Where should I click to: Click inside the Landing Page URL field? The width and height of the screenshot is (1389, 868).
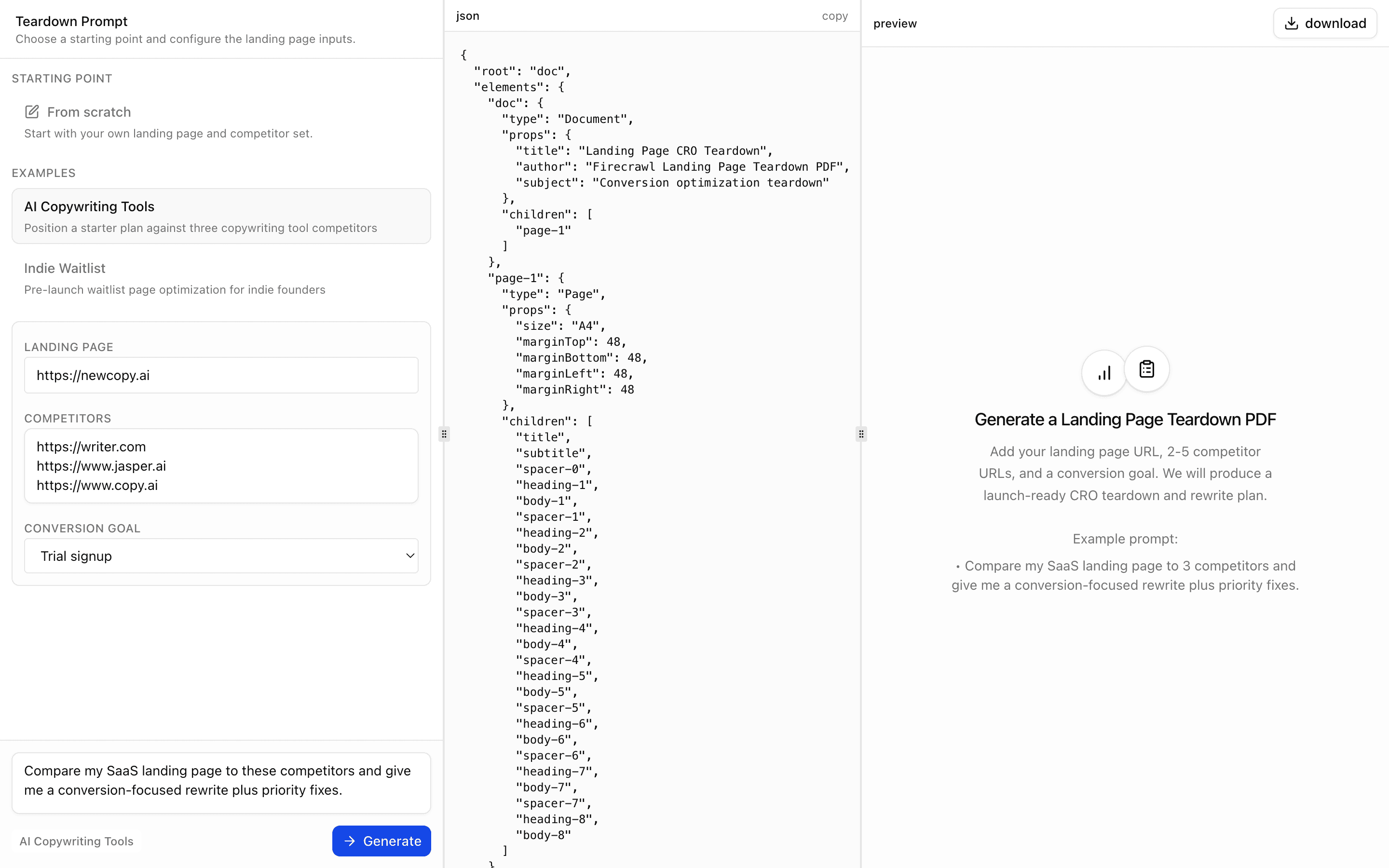tap(221, 375)
